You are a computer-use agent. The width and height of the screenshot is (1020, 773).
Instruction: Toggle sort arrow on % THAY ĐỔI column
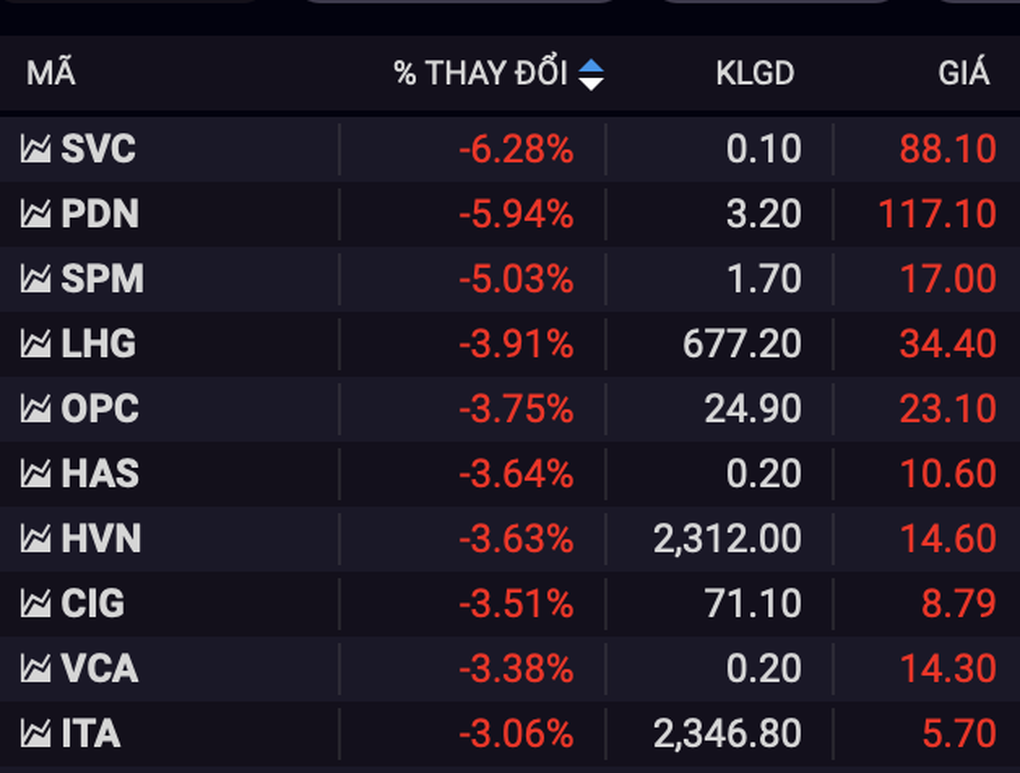592,74
